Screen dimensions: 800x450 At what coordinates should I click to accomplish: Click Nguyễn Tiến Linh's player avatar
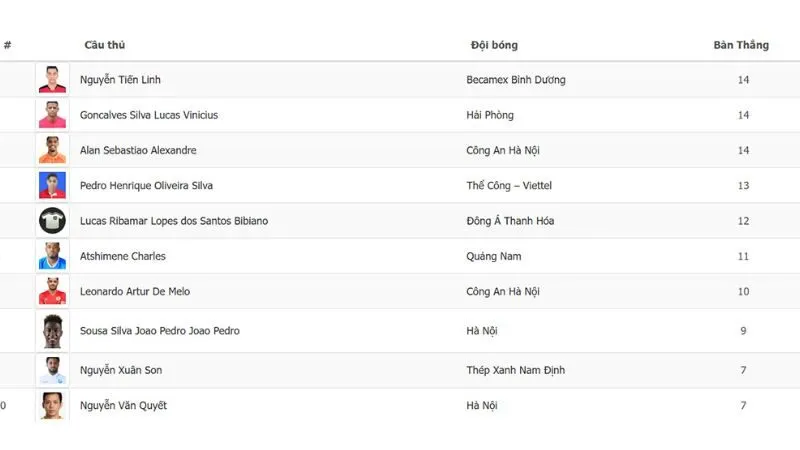coord(52,80)
